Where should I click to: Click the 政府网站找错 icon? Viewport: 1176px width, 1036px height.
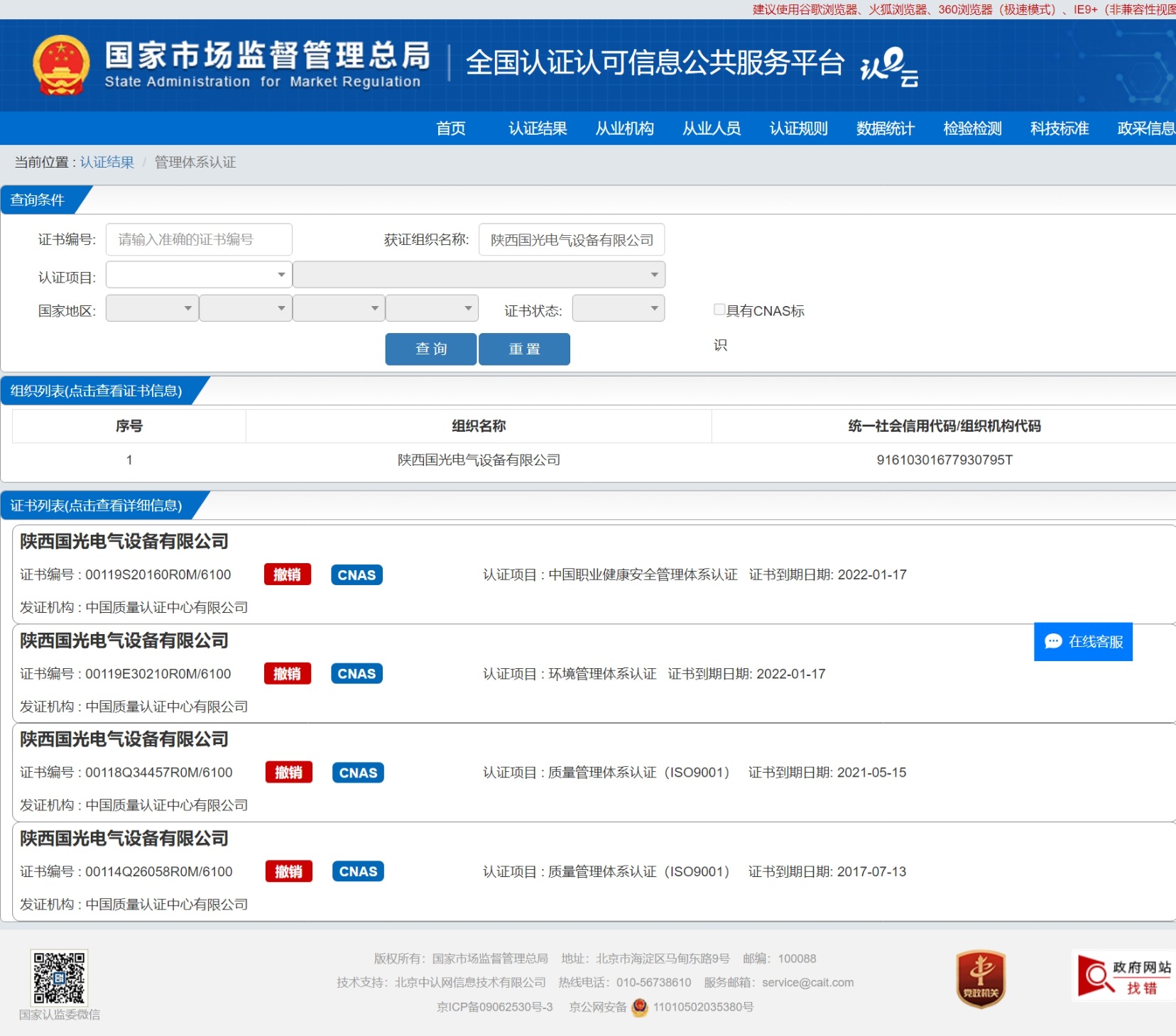(1123, 977)
